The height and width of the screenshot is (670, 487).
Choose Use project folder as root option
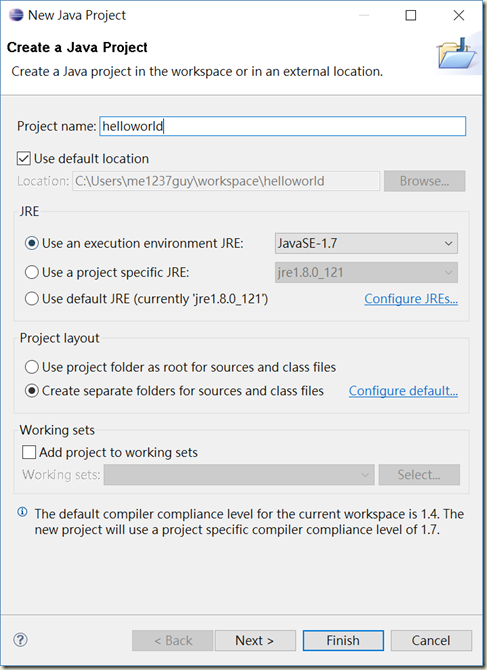[x=32, y=367]
